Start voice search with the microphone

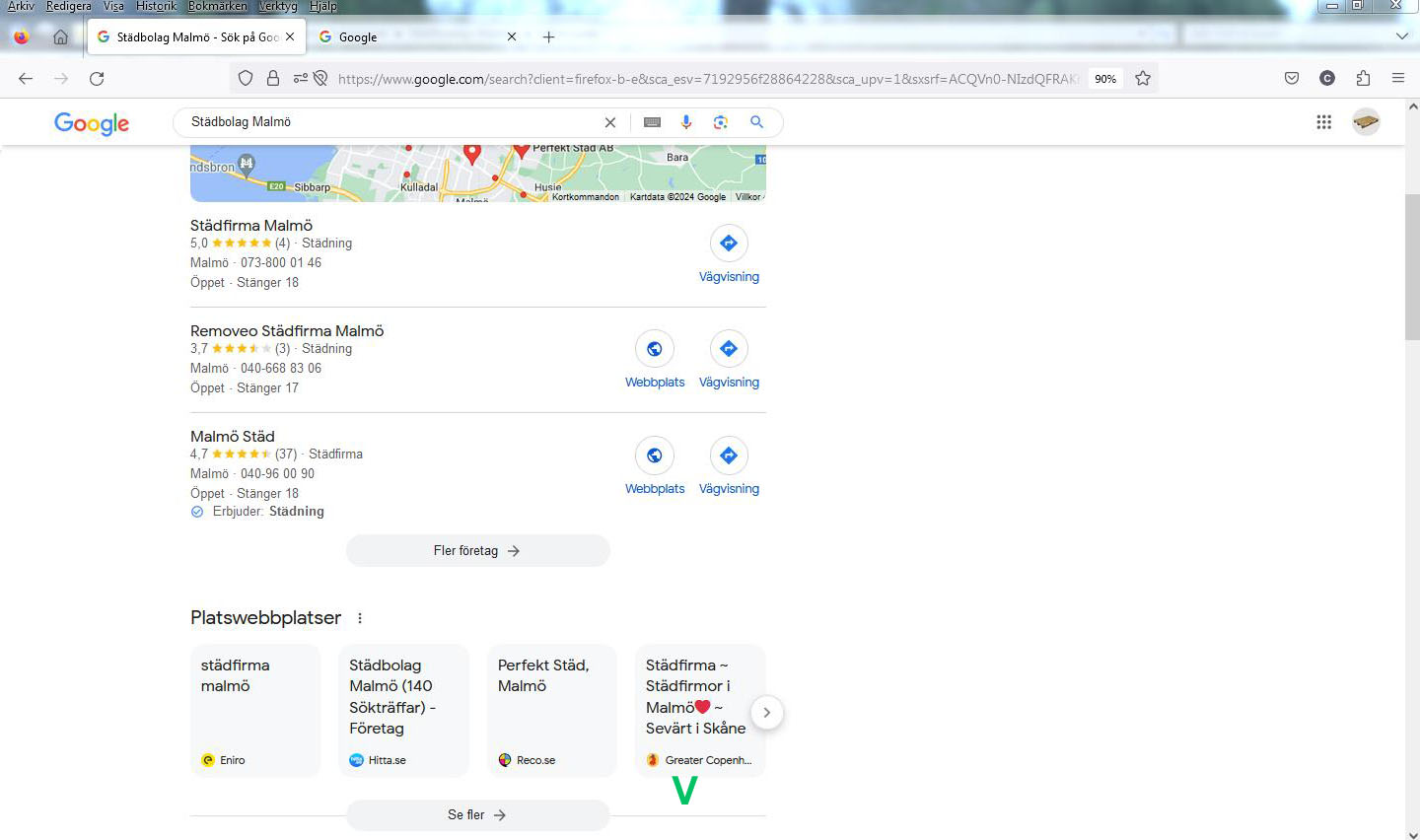click(x=686, y=122)
